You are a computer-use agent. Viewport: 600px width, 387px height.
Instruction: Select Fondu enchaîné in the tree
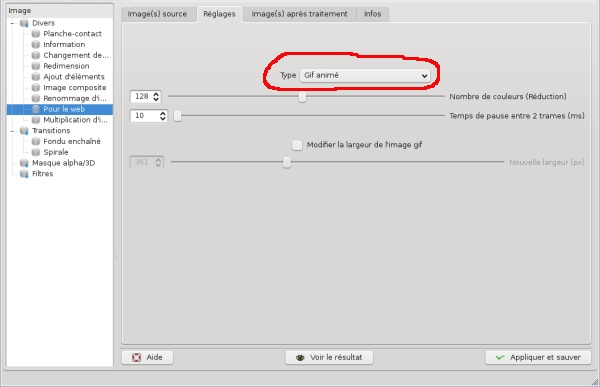tap(72, 141)
